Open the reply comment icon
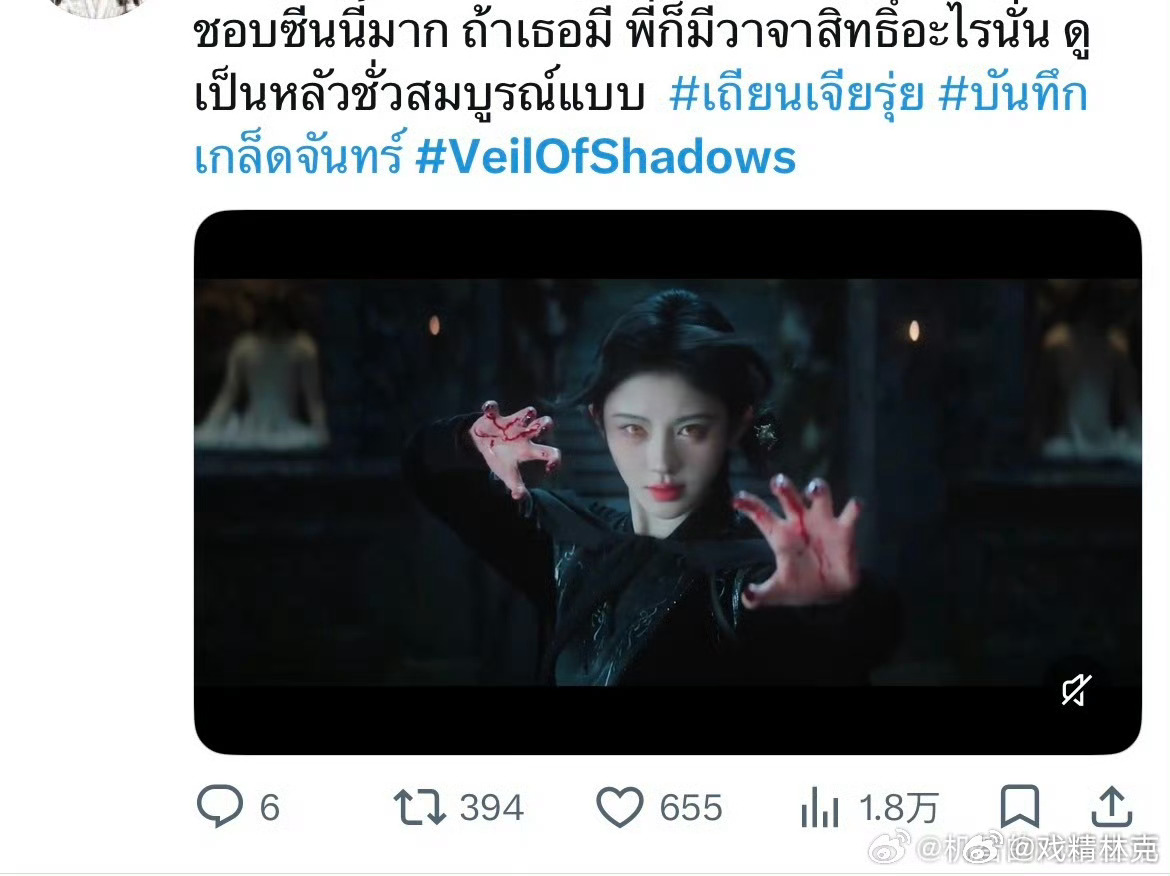This screenshot has width=1170, height=876. pyautogui.click(x=219, y=807)
